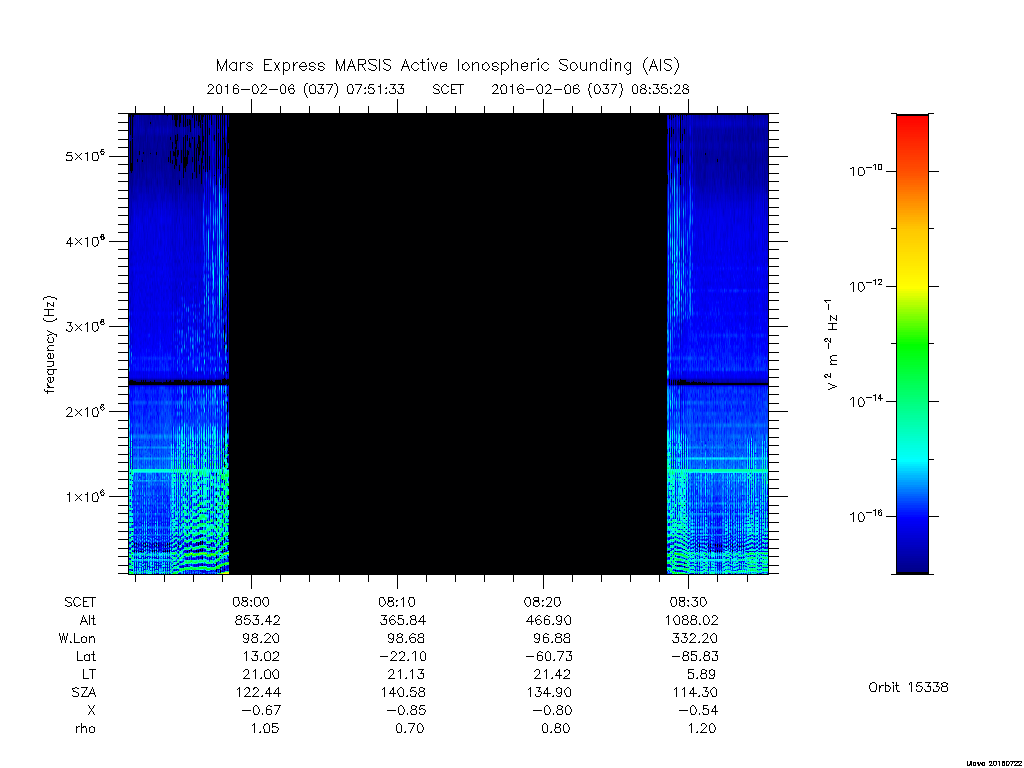Viewport: 1024px width, 768px height.
Task: Click the 08:10 time axis label
Action: (396, 602)
